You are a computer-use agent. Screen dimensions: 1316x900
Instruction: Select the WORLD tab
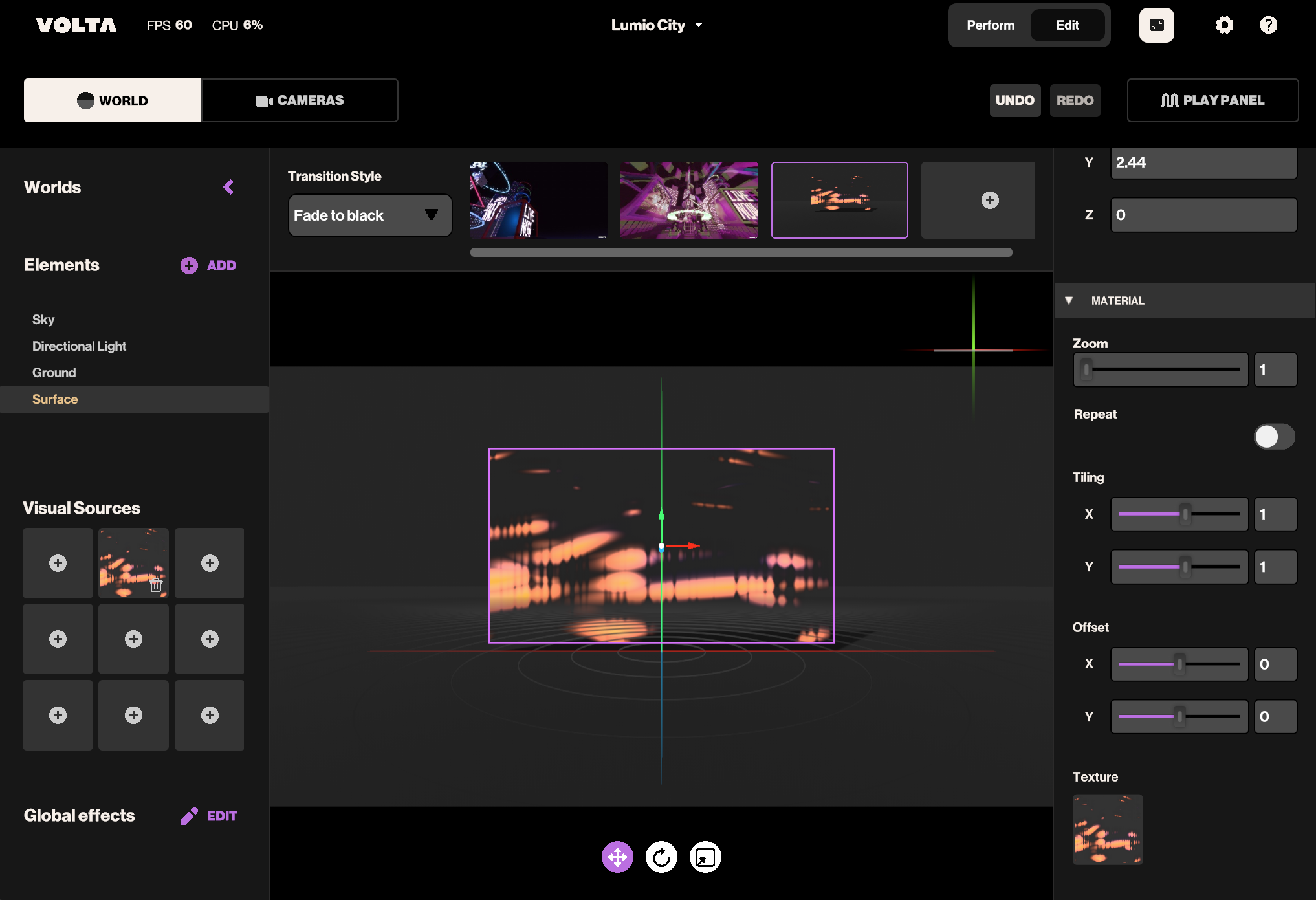(x=113, y=100)
